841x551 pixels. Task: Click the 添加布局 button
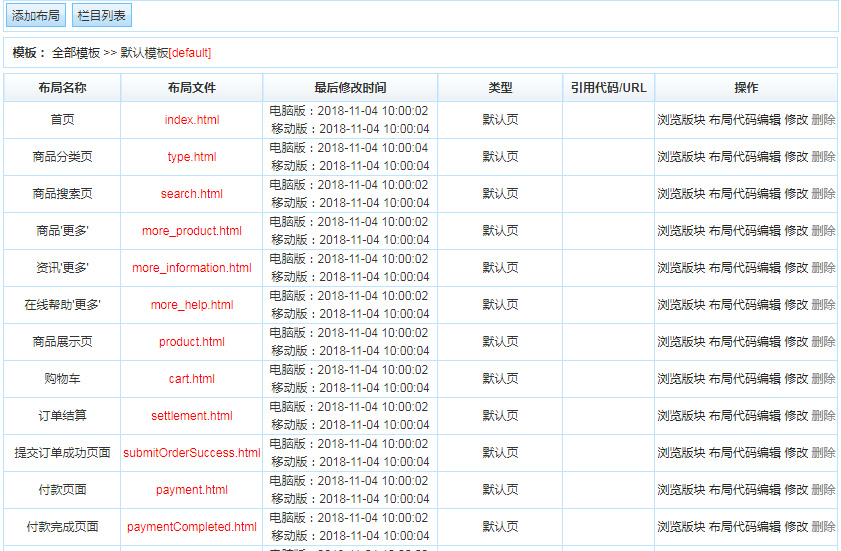click(x=36, y=16)
